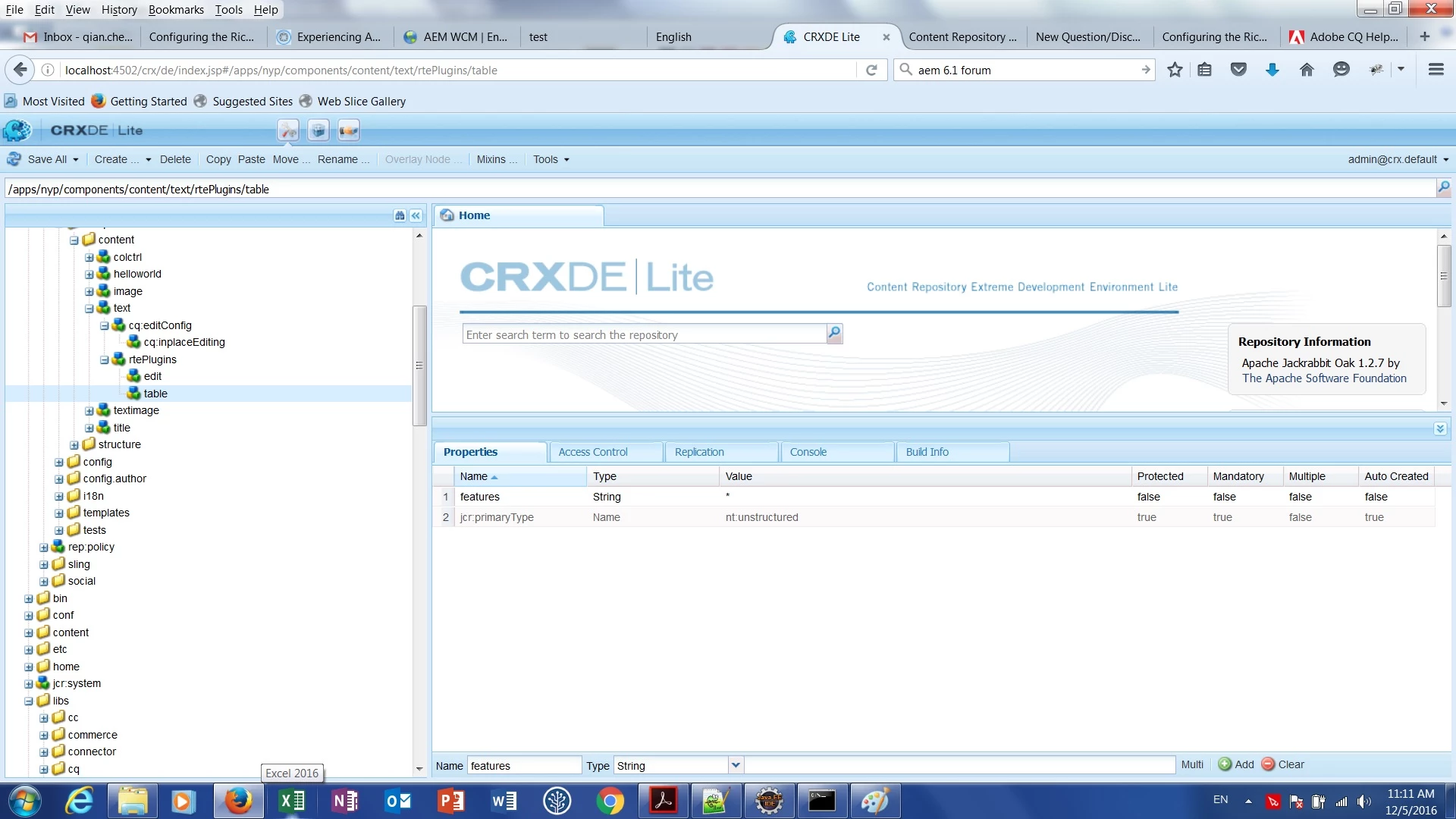Expand the textimage tree node
The image size is (1456, 819).
tap(89, 411)
